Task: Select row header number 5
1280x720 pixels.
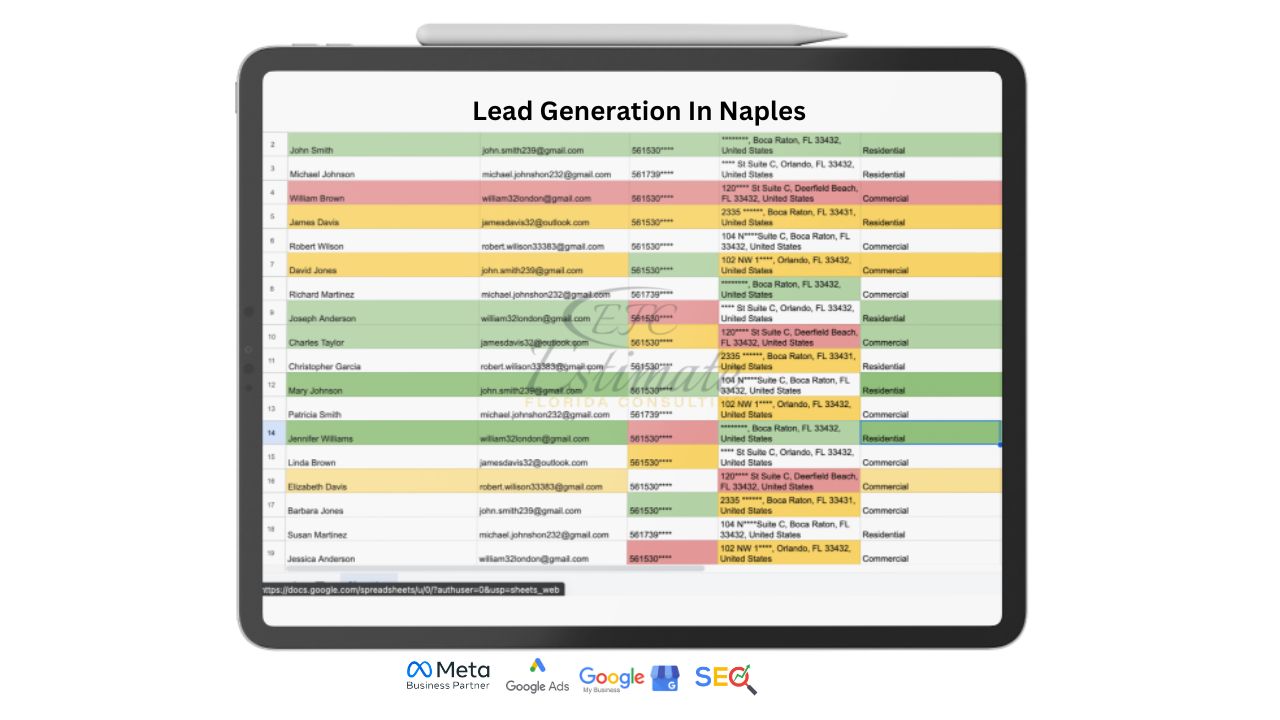Action: pos(274,217)
